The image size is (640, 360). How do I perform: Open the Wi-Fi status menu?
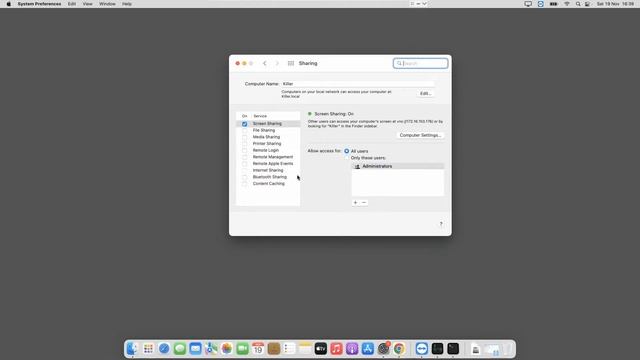click(567, 4)
